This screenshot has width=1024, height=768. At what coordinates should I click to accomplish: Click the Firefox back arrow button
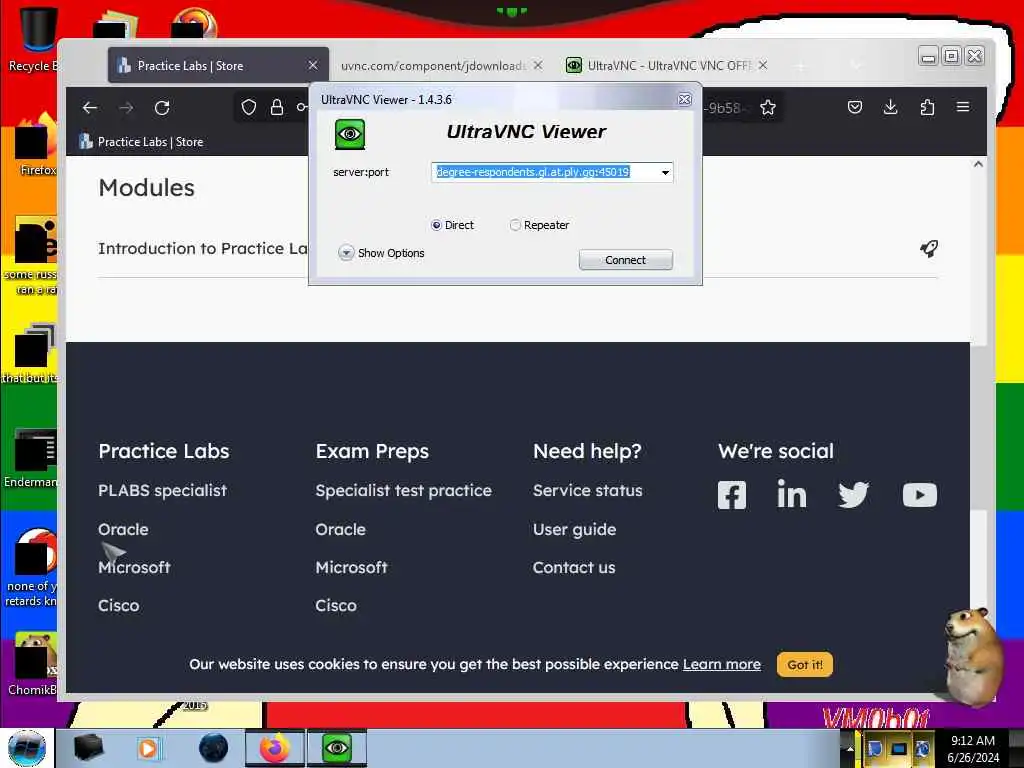[90, 108]
